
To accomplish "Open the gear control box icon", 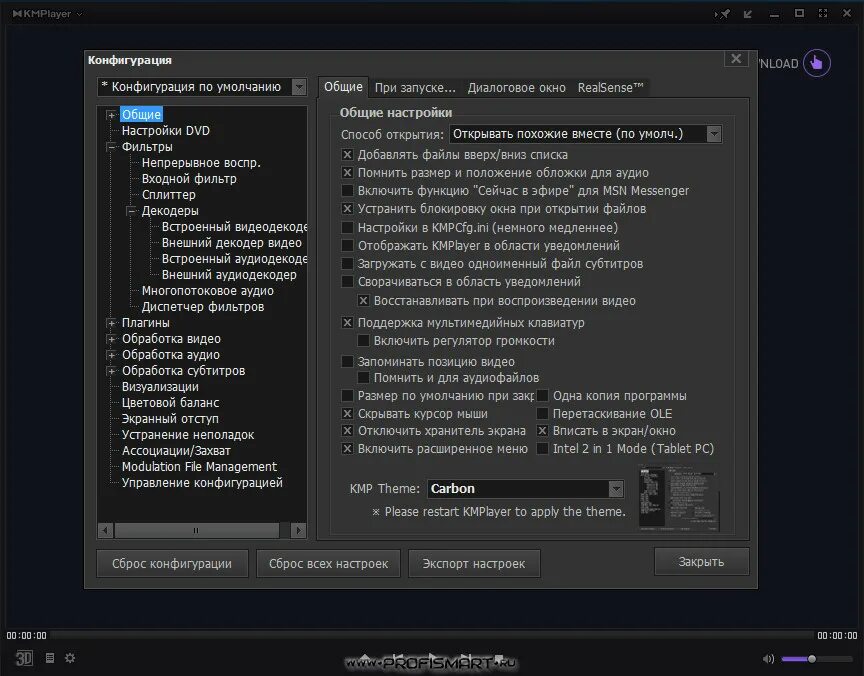I will click(70, 657).
